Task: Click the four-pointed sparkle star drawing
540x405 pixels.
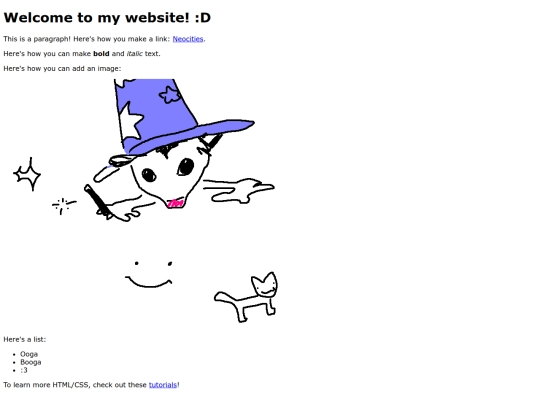Action: click(28, 174)
